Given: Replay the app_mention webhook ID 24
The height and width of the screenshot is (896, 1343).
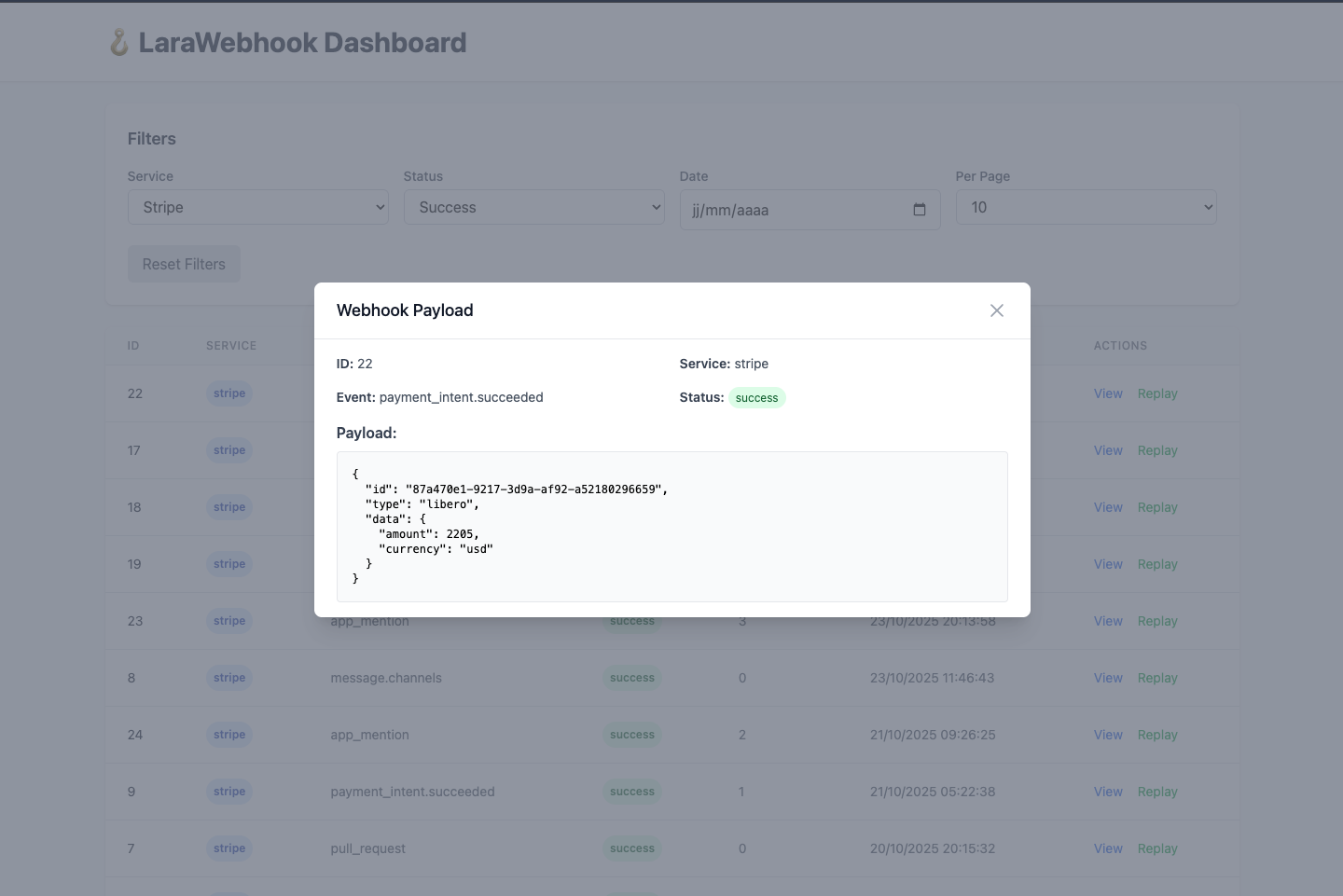Looking at the screenshot, I should (x=1156, y=735).
